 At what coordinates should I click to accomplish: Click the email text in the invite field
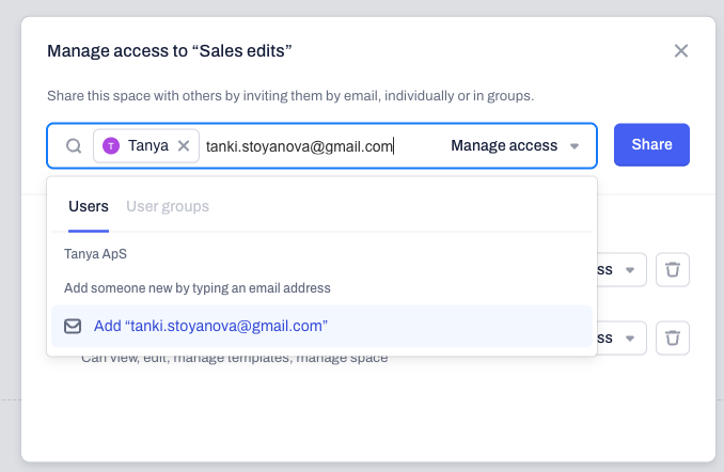pos(299,146)
